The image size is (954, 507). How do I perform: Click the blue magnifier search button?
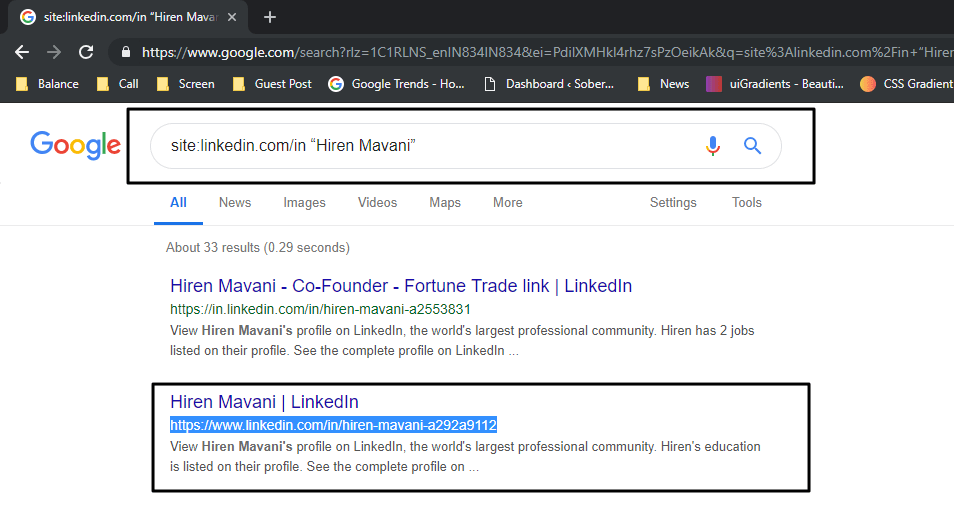(753, 146)
